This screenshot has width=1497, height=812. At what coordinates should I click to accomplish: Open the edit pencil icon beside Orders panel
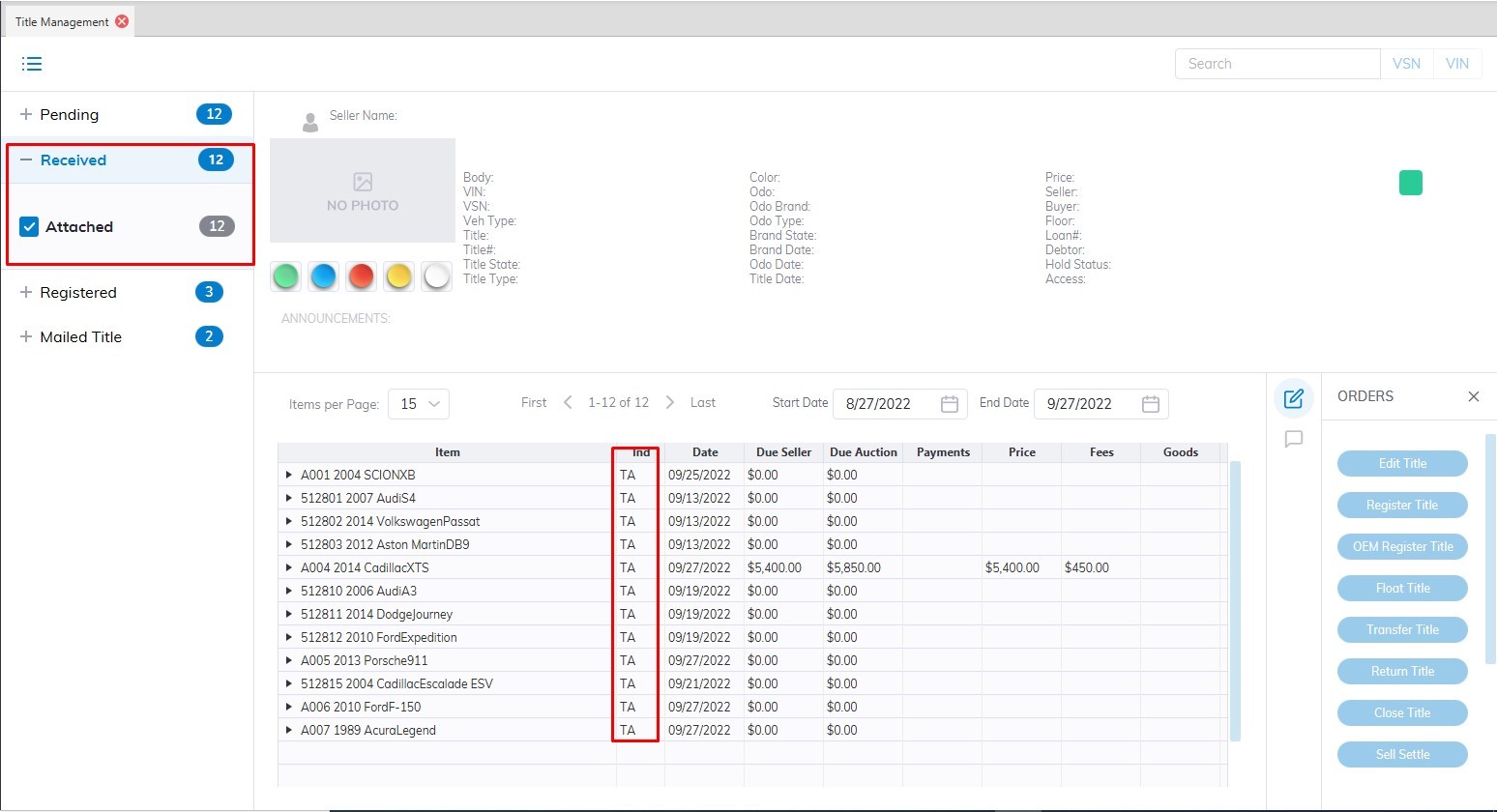[1293, 398]
